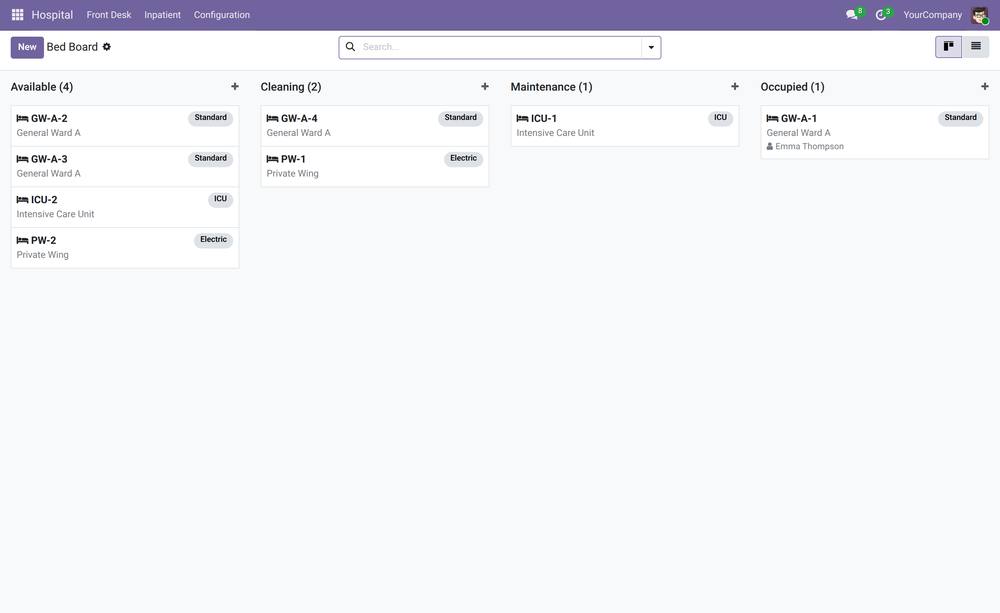This screenshot has width=1000, height=613.
Task: Add a bed with Available column plus
Action: [235, 86]
